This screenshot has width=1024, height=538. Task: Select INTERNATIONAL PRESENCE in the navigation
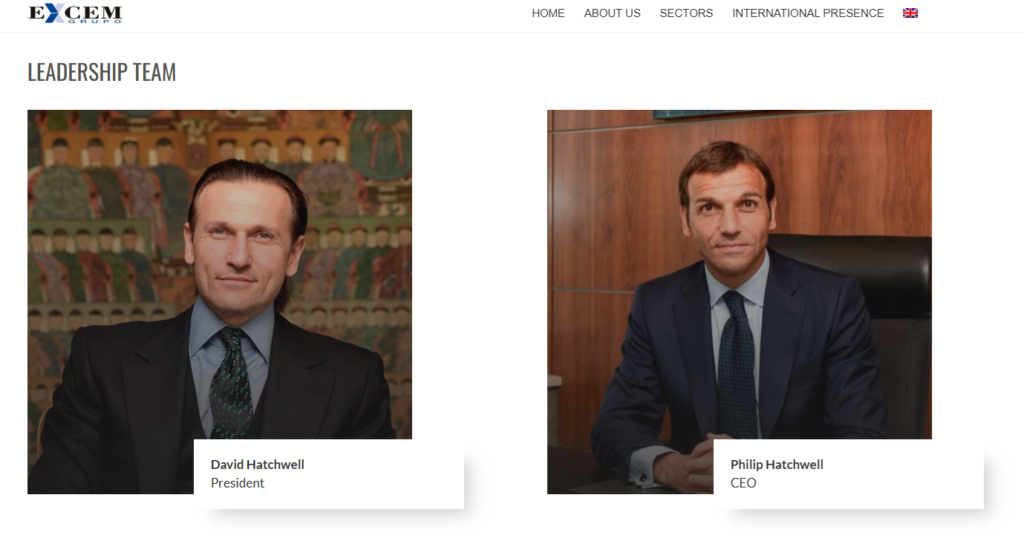808,13
